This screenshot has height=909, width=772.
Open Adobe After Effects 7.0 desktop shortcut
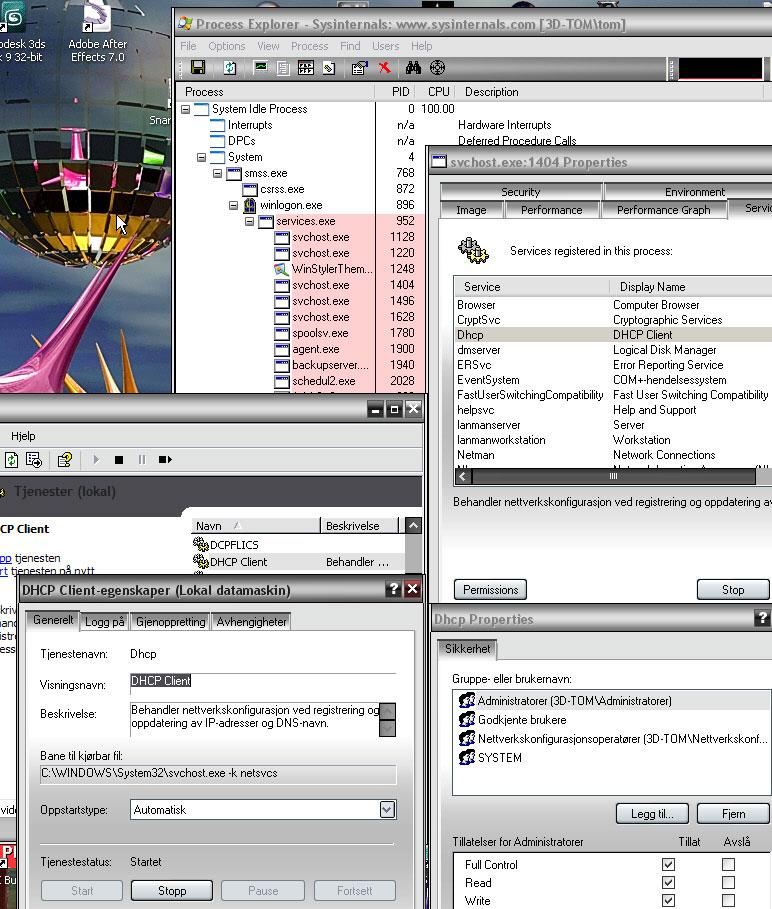tap(97, 32)
